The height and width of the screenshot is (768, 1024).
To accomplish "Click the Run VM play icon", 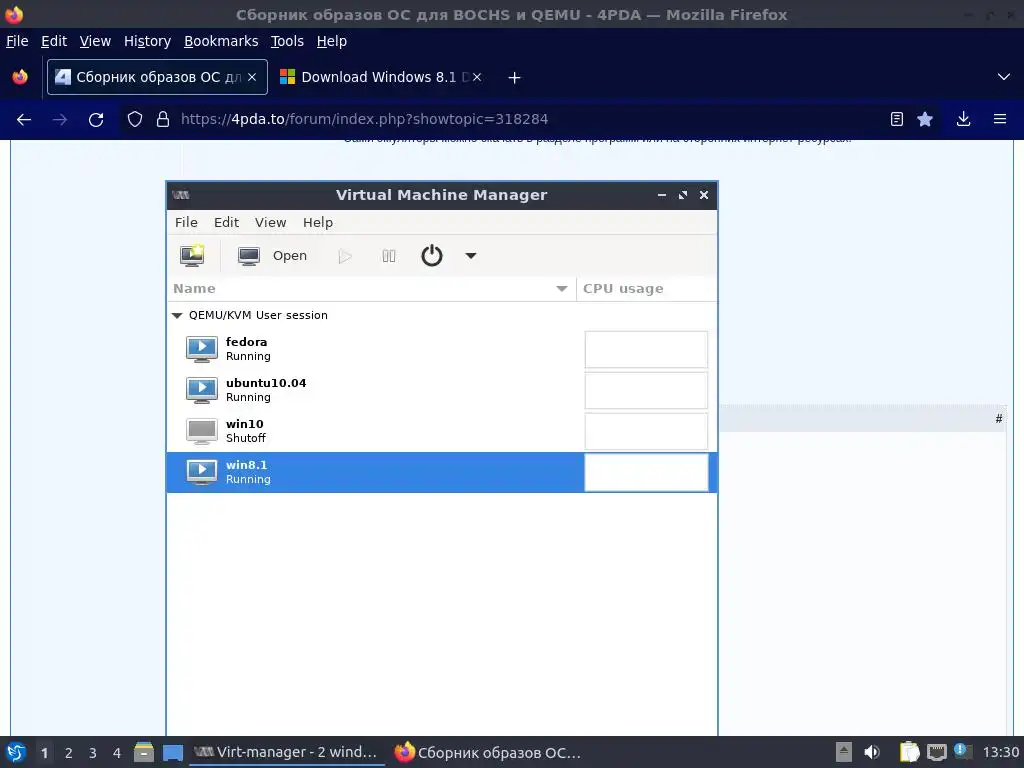I will pos(345,256).
